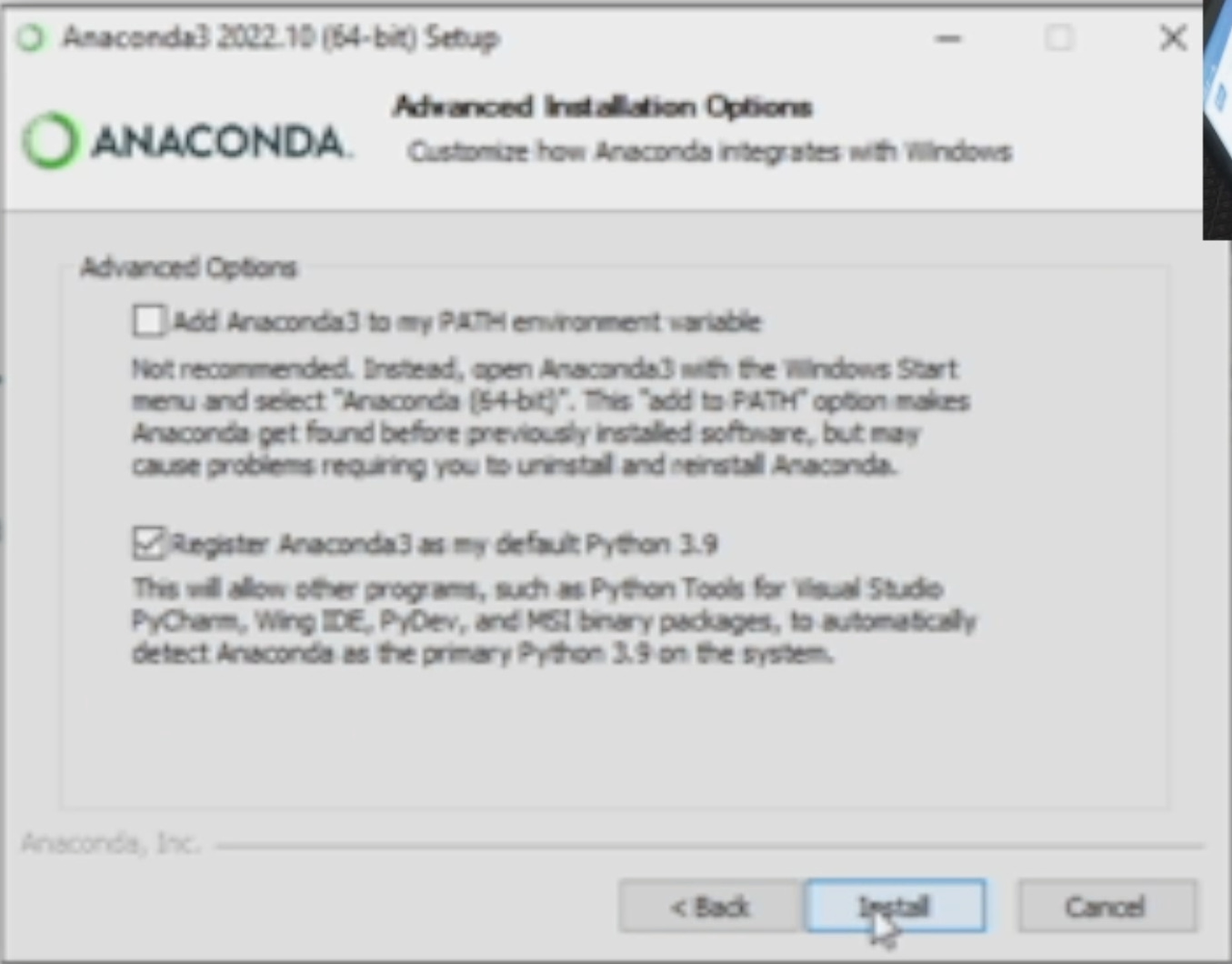Click the 'Advanced Installation Options' heading

(602, 107)
